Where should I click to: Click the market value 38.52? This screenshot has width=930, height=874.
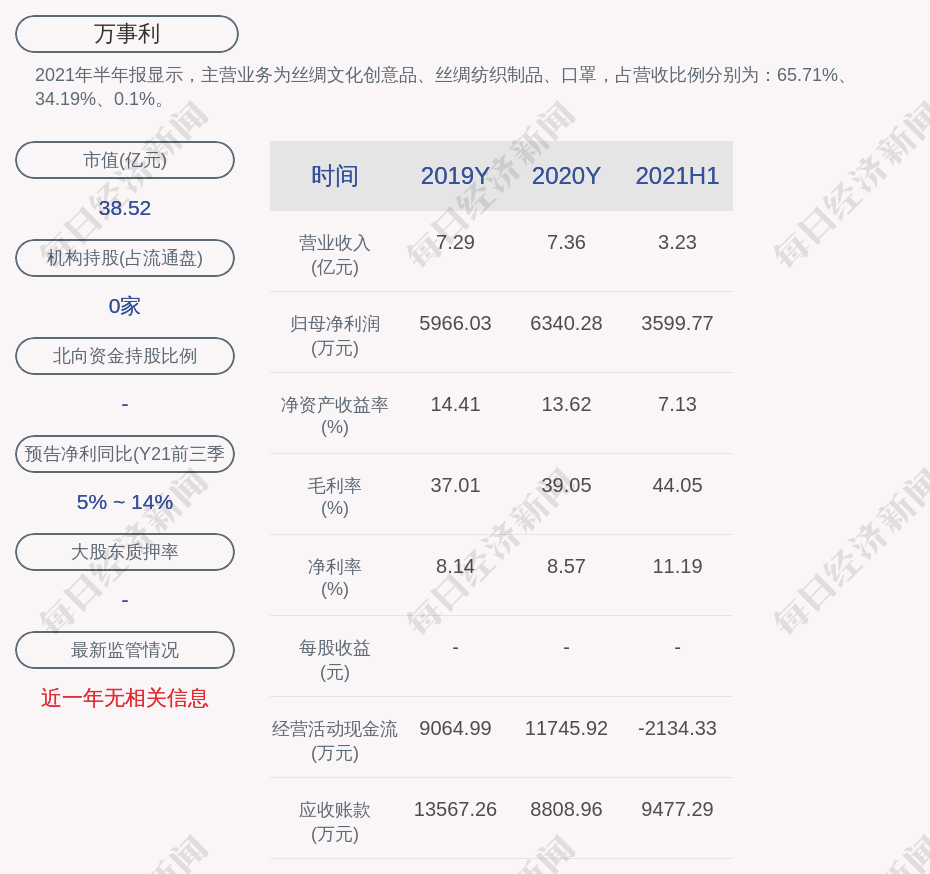(x=125, y=208)
